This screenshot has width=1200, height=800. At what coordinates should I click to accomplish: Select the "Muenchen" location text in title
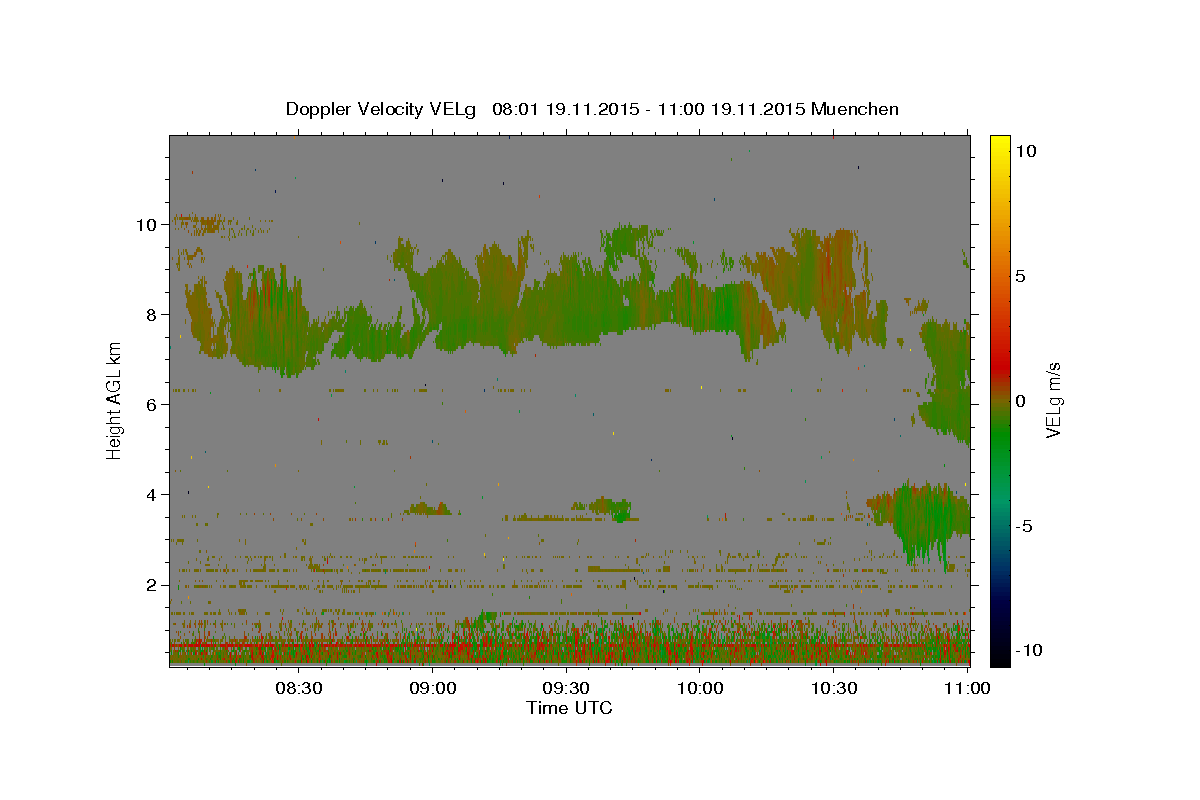pos(855,109)
